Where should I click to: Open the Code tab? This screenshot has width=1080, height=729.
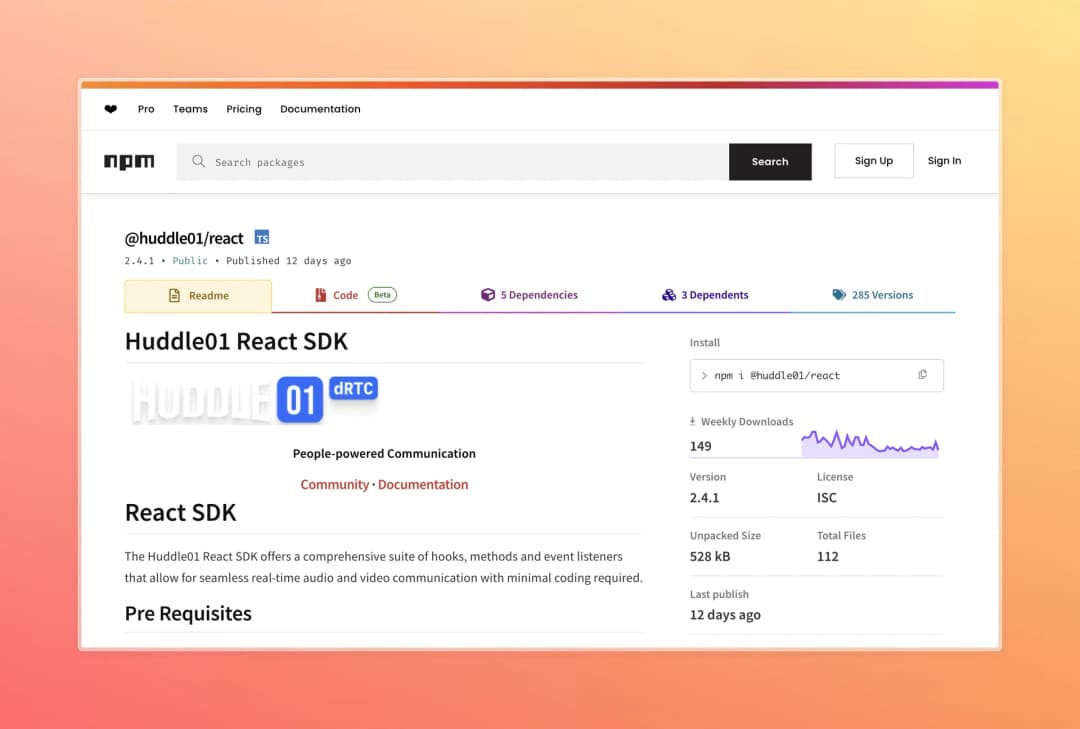pos(355,296)
